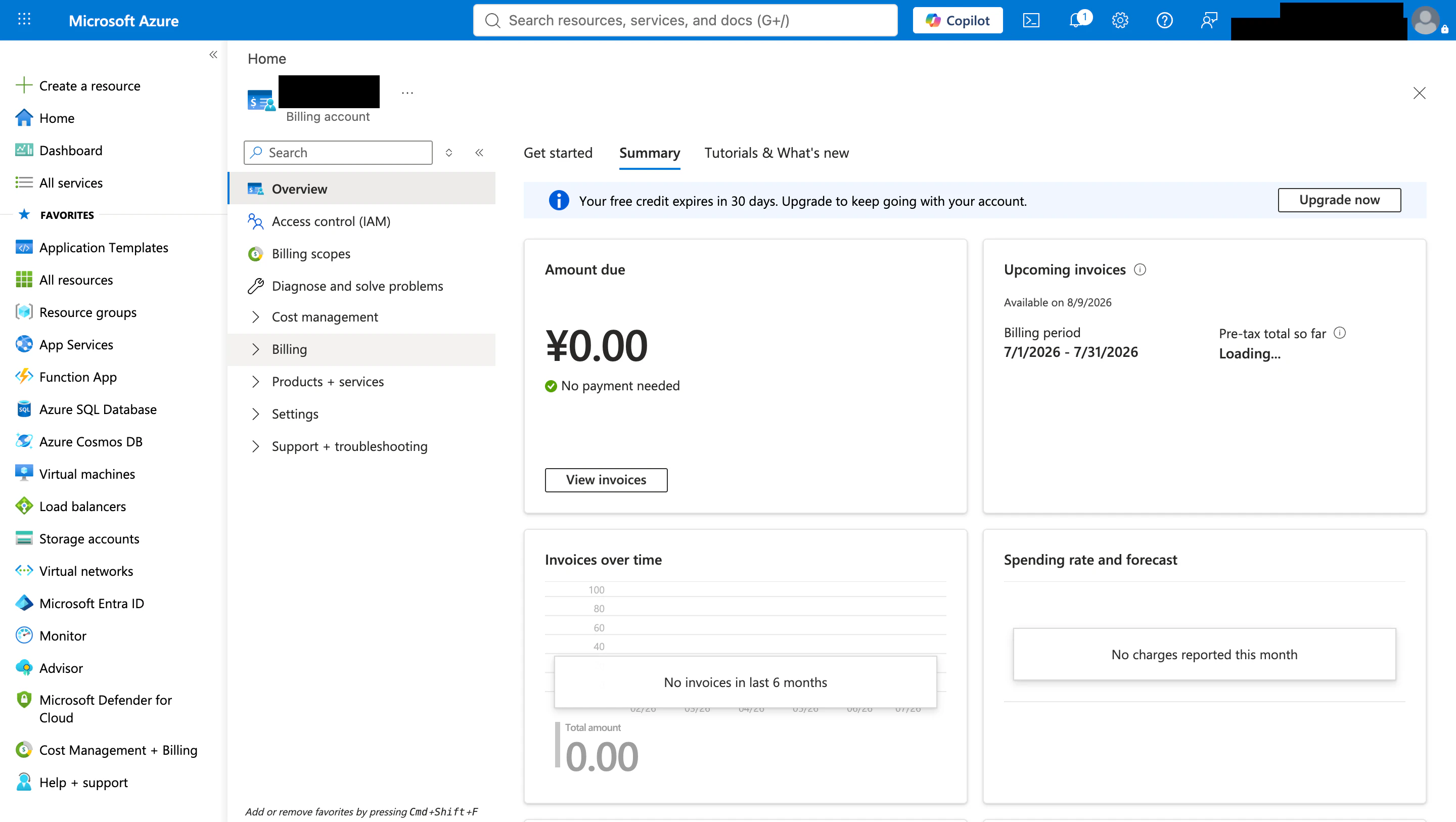Viewport: 1456px width, 822px height.
Task: Click the Home breadcrumb link
Action: point(267,59)
